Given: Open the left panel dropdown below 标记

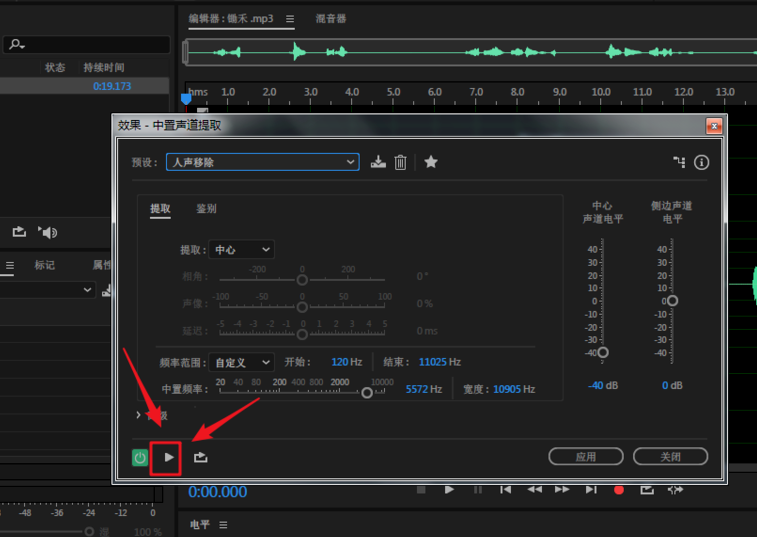Looking at the screenshot, I should pos(47,290).
